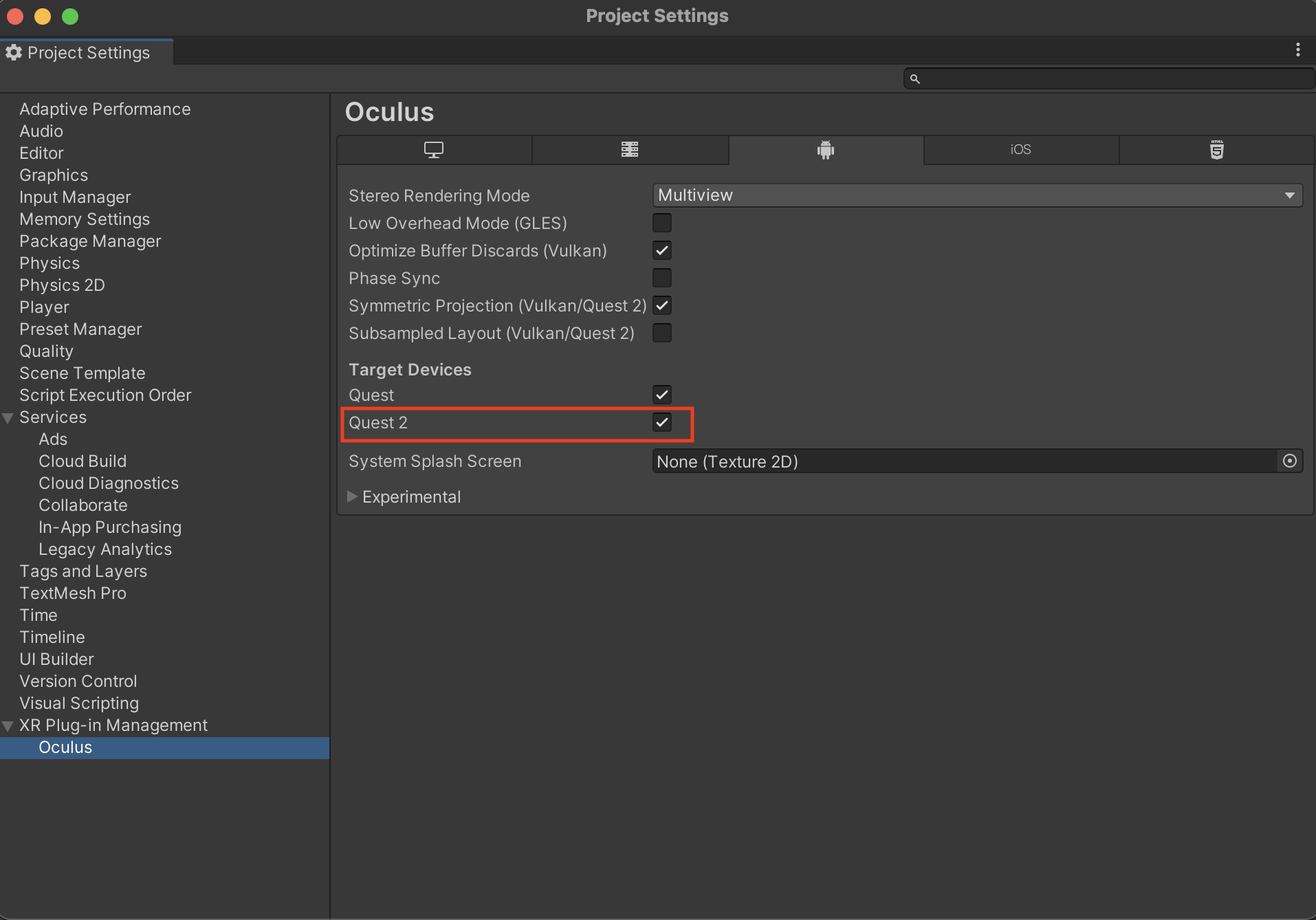Viewport: 1316px width, 920px height.
Task: Select the desktop standalone platform tab
Action: pos(434,150)
